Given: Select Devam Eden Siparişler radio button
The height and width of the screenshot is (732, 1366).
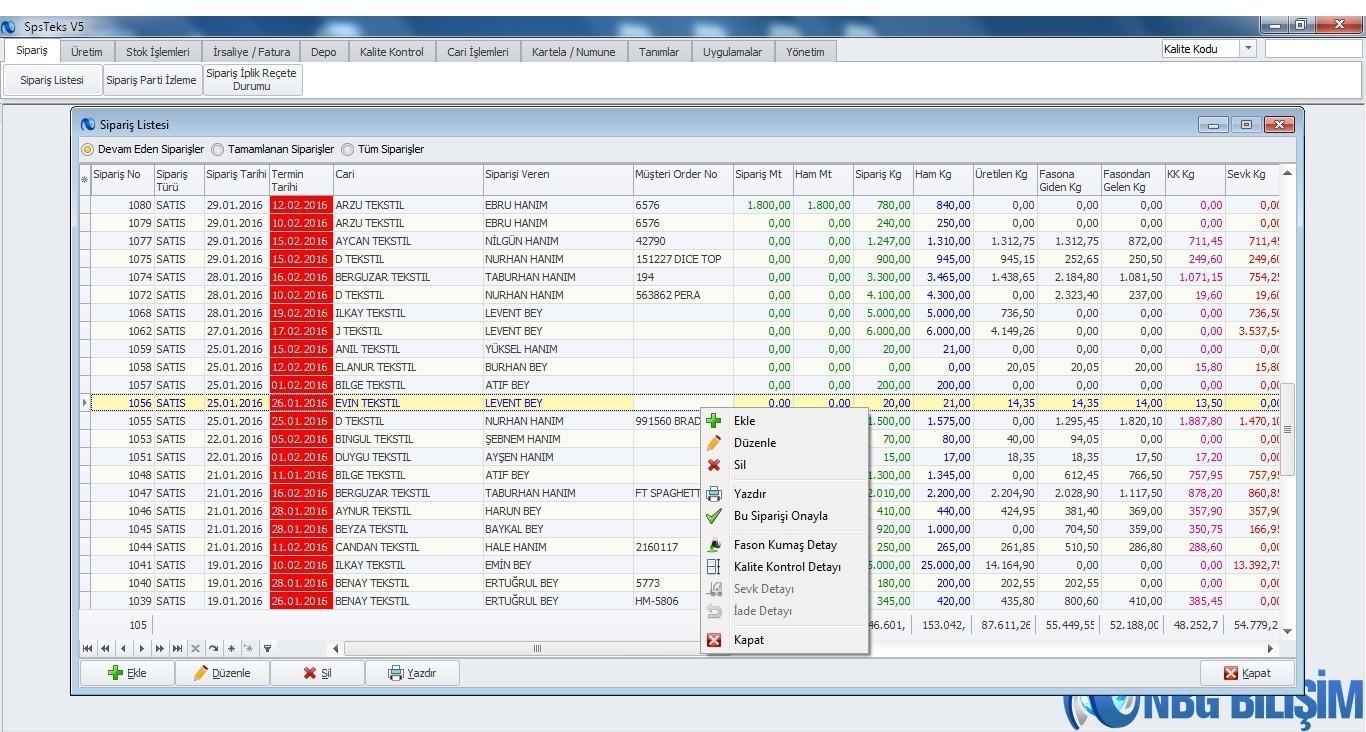Looking at the screenshot, I should coord(87,149).
